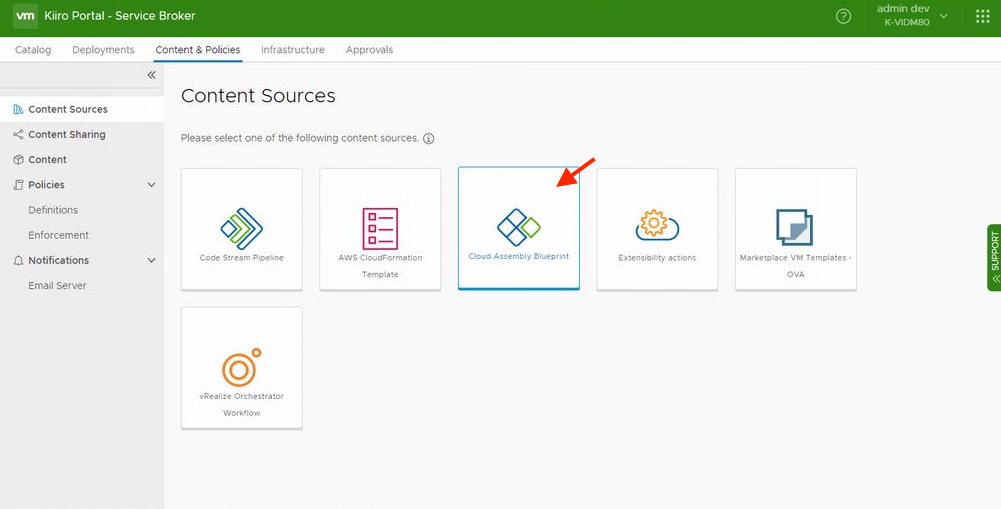Image resolution: width=1001 pixels, height=509 pixels.
Task: Click the Policies section label
Action: (x=47, y=185)
